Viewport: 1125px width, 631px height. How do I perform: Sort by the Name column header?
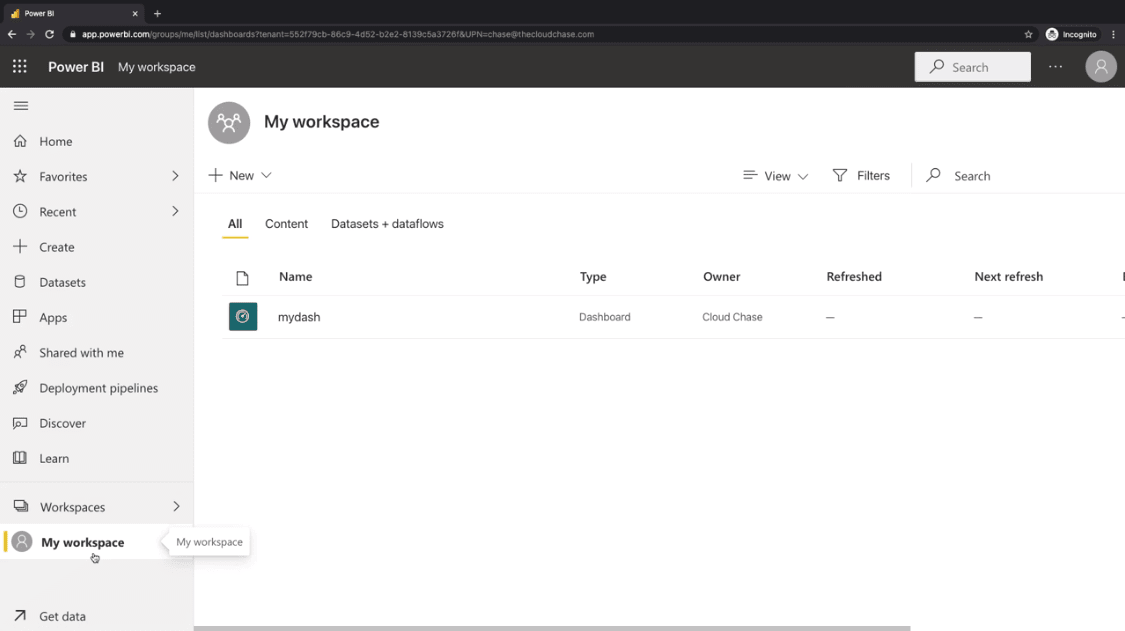click(296, 276)
